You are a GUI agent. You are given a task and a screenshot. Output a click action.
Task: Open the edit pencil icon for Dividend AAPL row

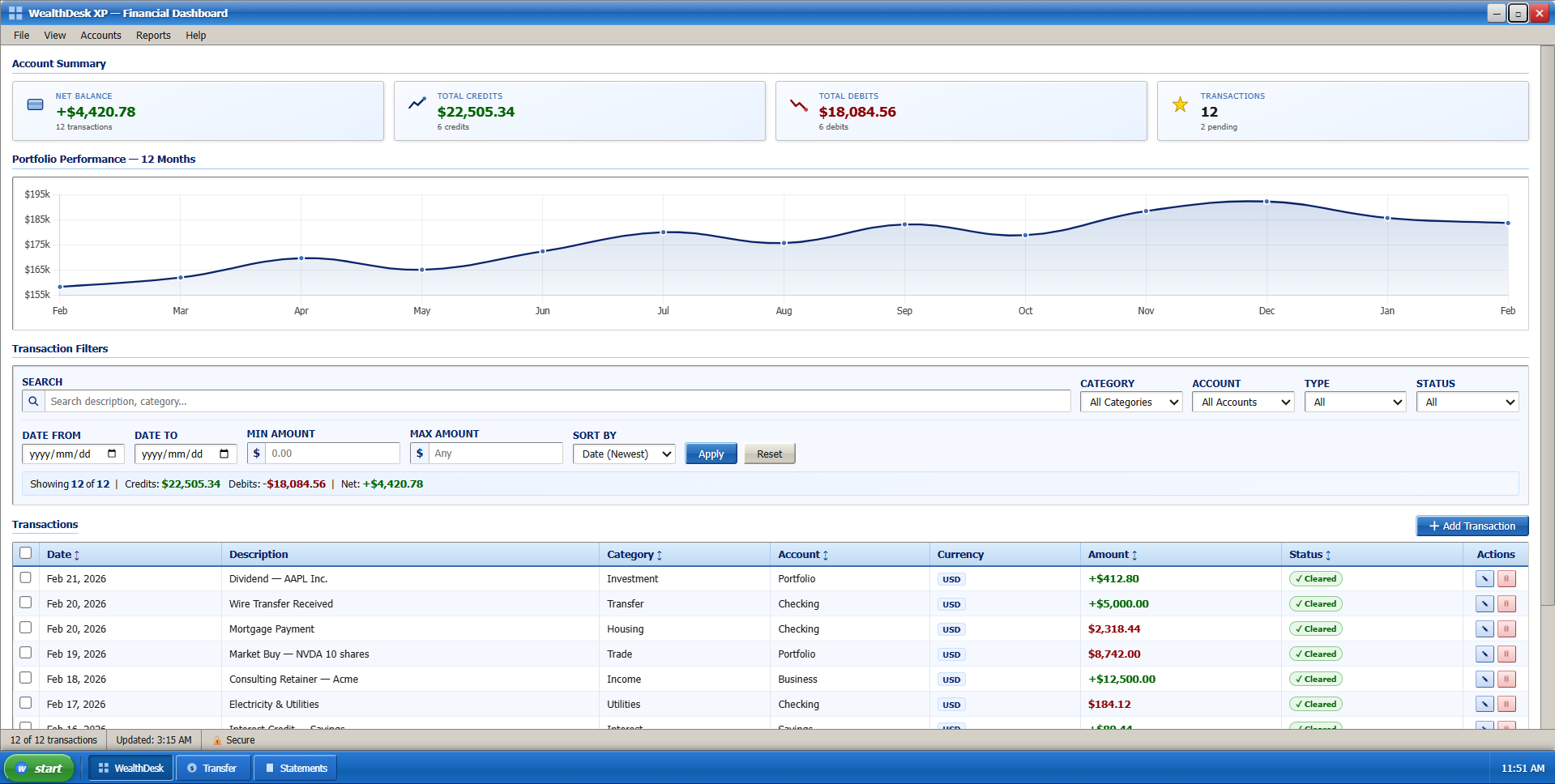point(1485,578)
